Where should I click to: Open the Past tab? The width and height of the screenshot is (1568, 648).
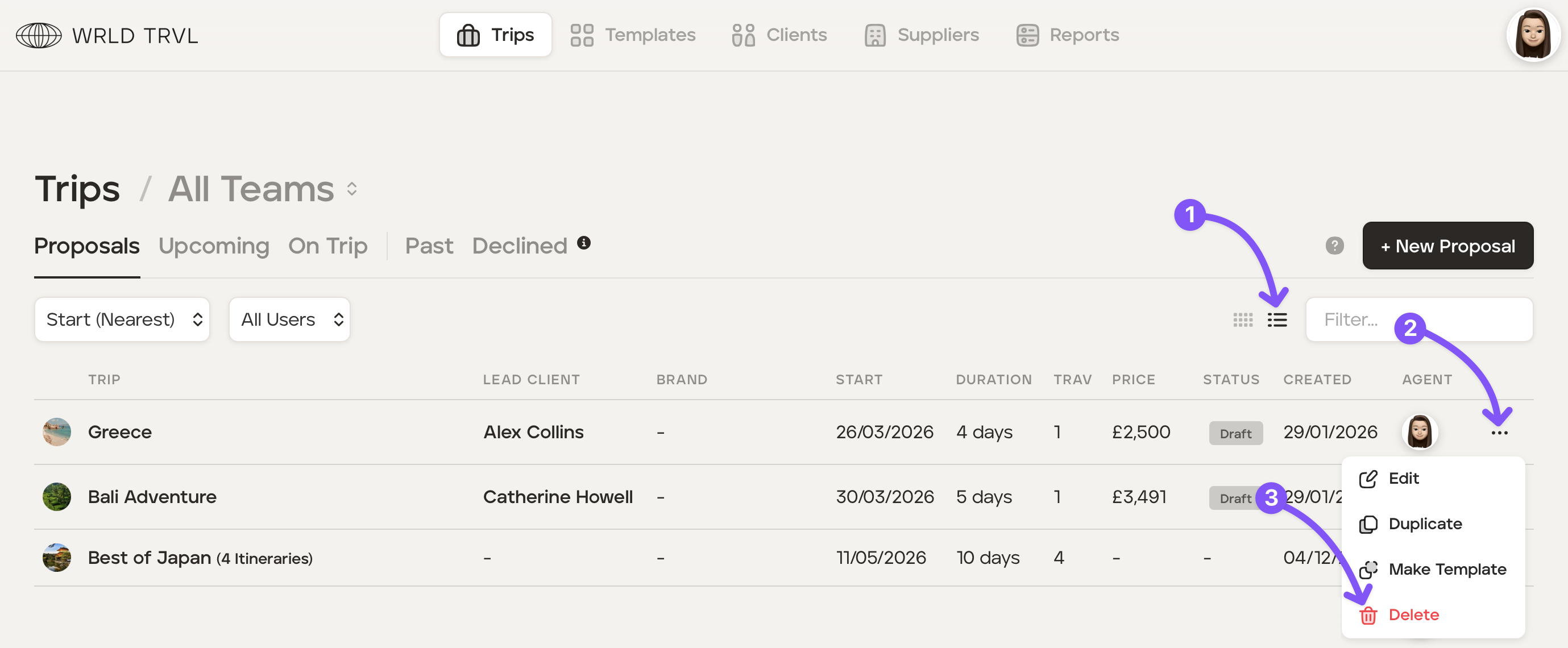(x=429, y=246)
